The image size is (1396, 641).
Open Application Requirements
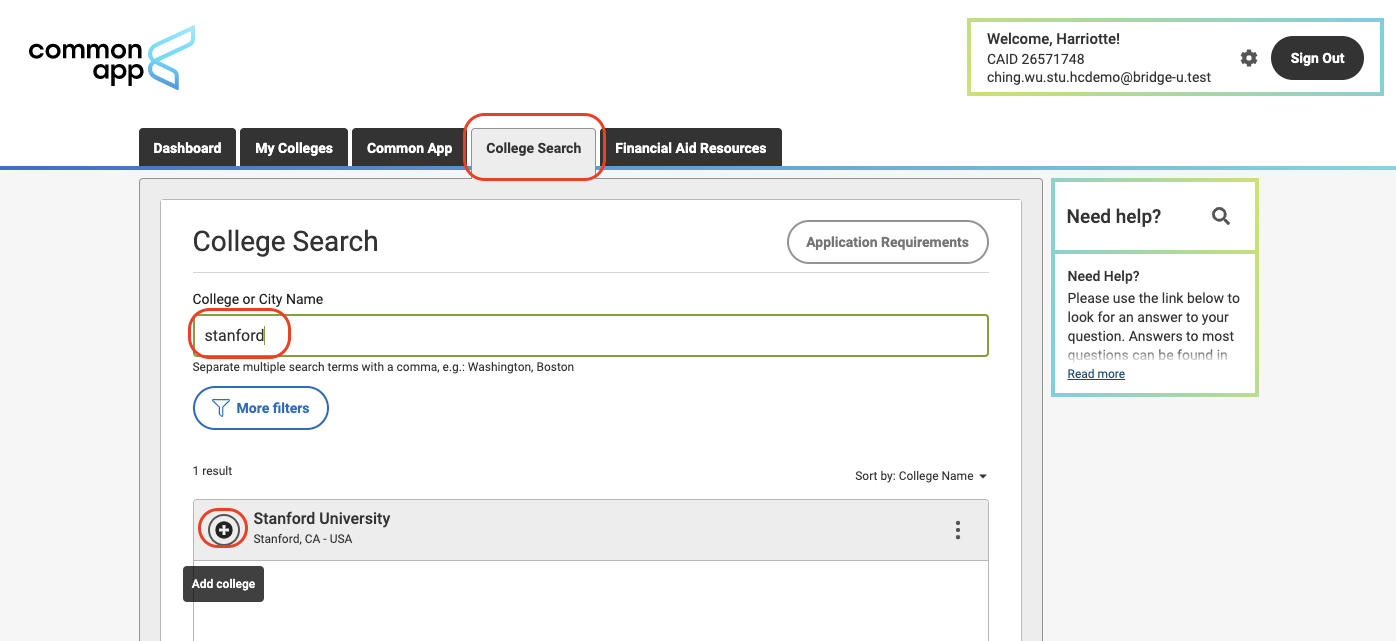(x=887, y=242)
